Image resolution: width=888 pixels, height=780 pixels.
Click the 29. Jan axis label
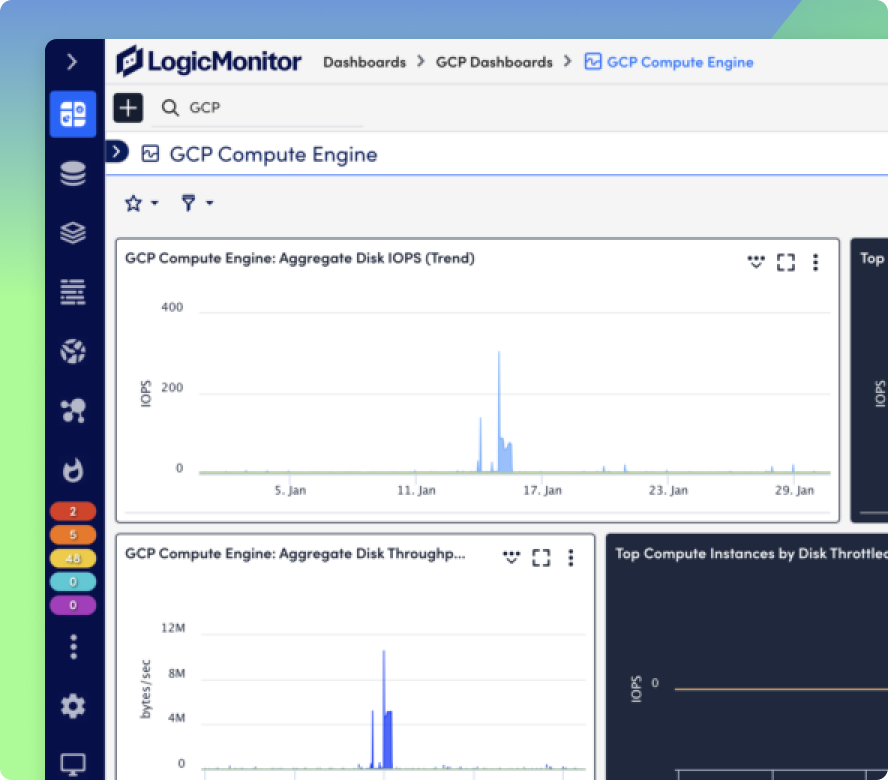tap(794, 490)
